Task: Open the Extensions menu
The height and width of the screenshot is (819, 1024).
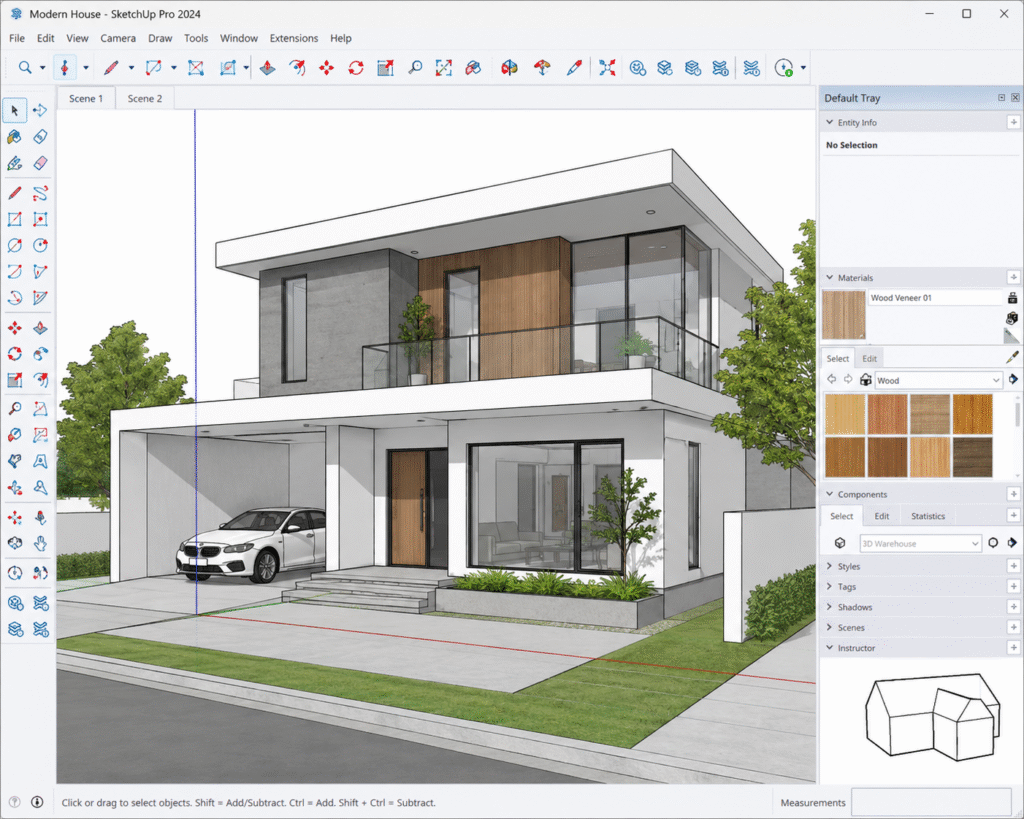Action: tap(294, 38)
